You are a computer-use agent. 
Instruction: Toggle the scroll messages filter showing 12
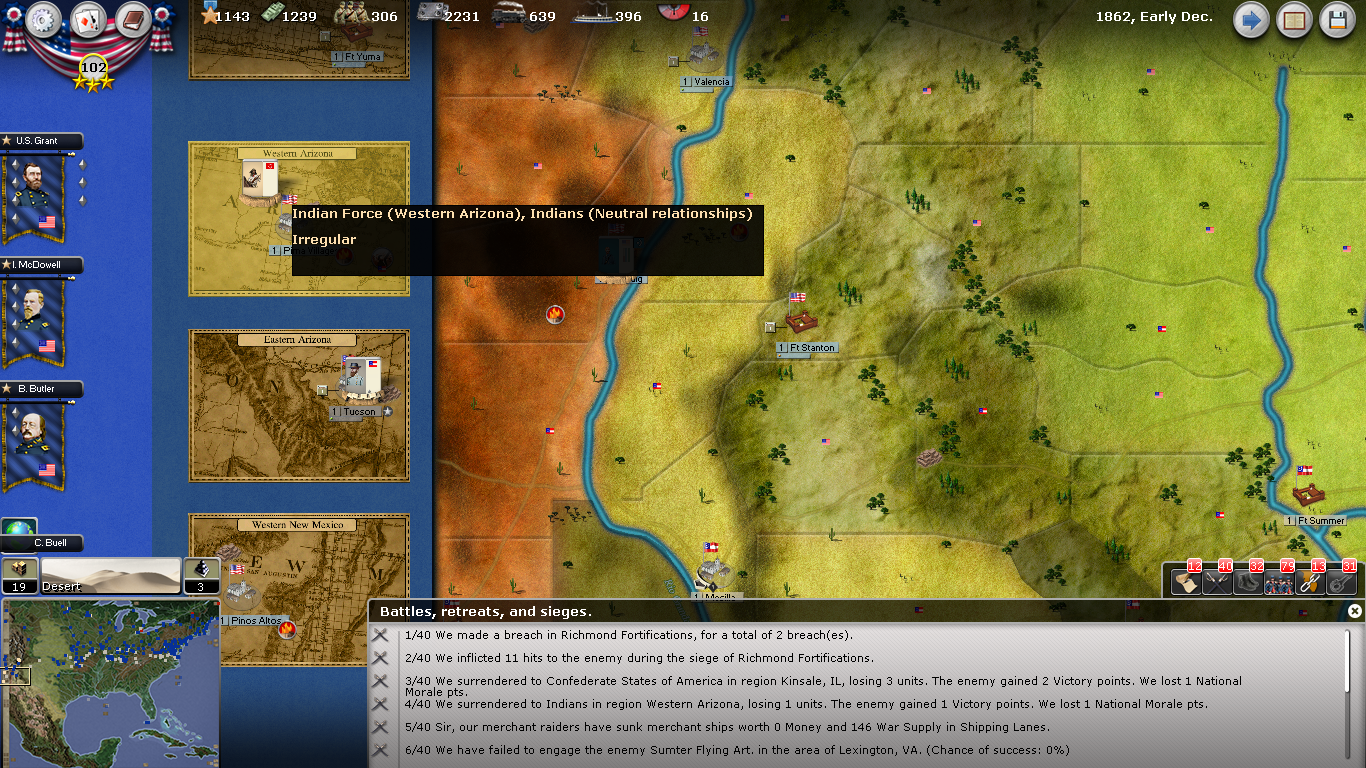pyautogui.click(x=1186, y=580)
